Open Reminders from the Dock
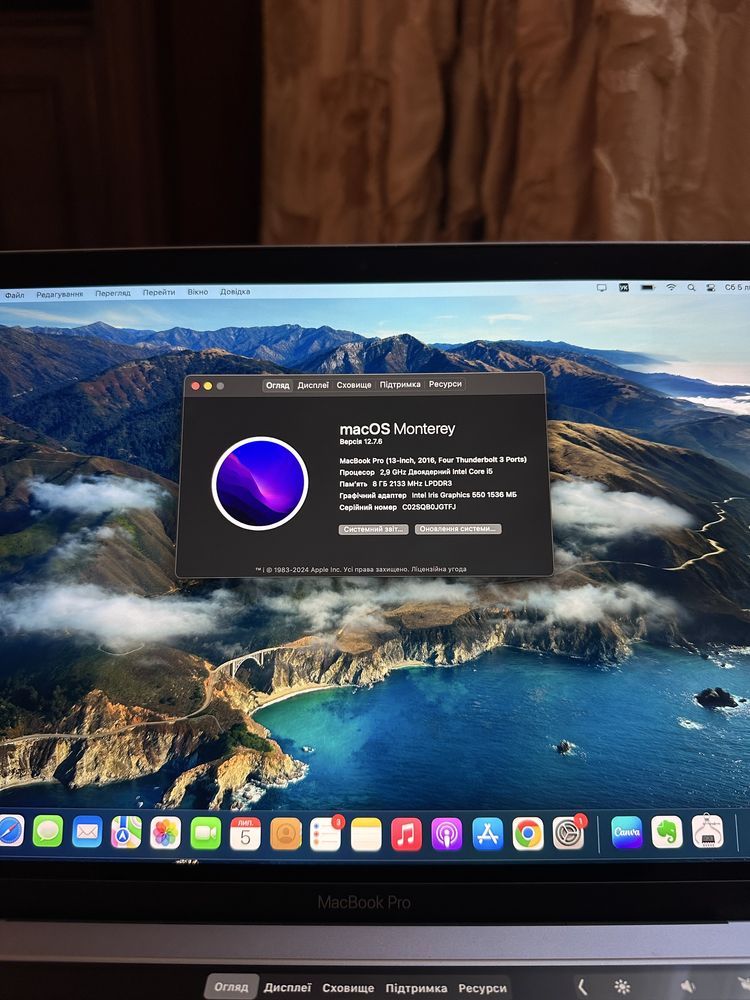 coord(325,835)
